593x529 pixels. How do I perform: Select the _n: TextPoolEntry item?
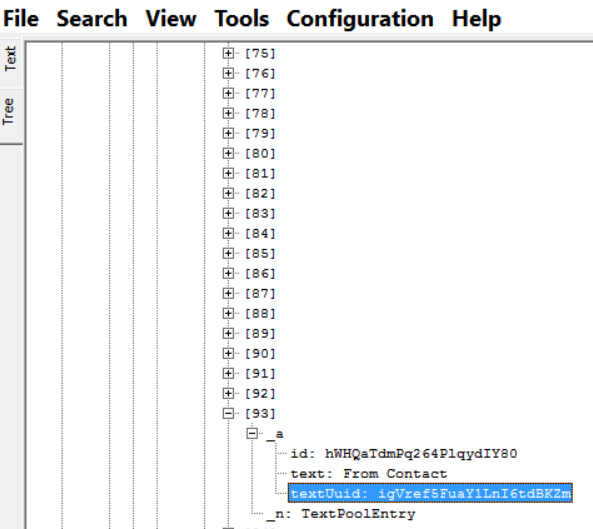coord(340,513)
